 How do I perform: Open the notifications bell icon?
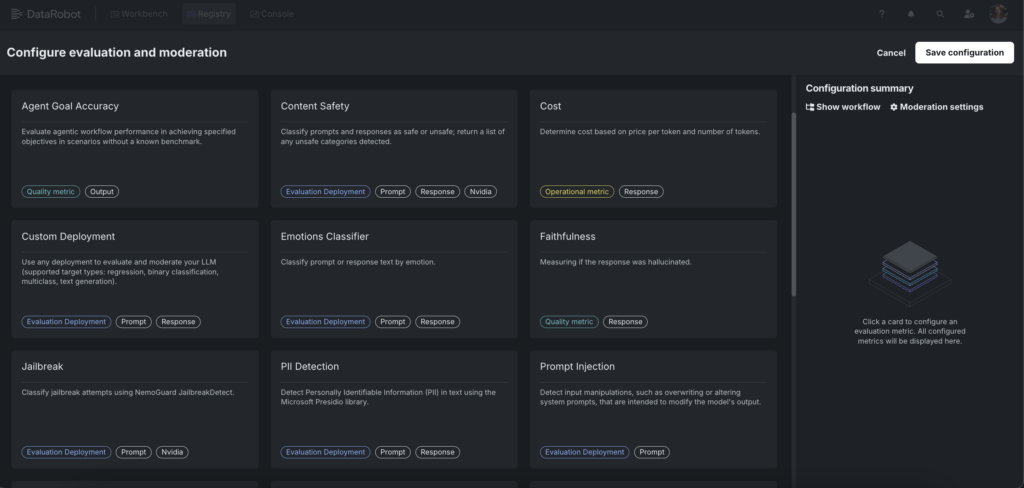(910, 14)
